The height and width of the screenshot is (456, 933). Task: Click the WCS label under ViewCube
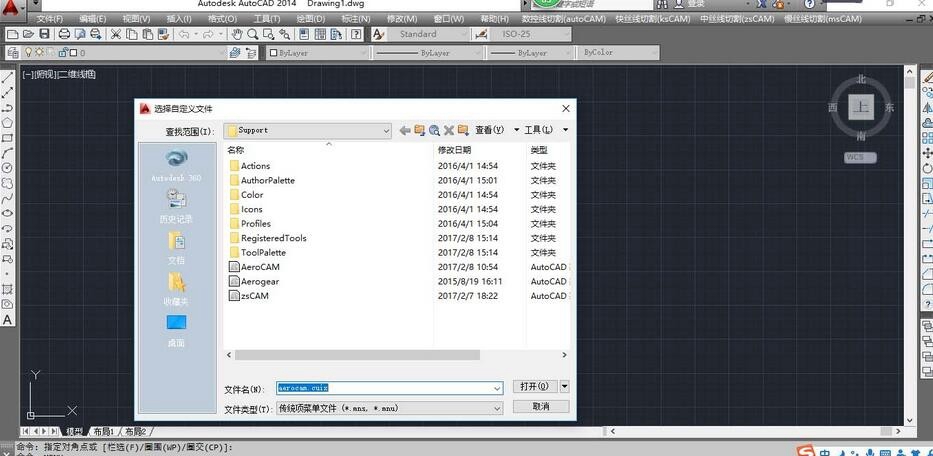[860, 157]
